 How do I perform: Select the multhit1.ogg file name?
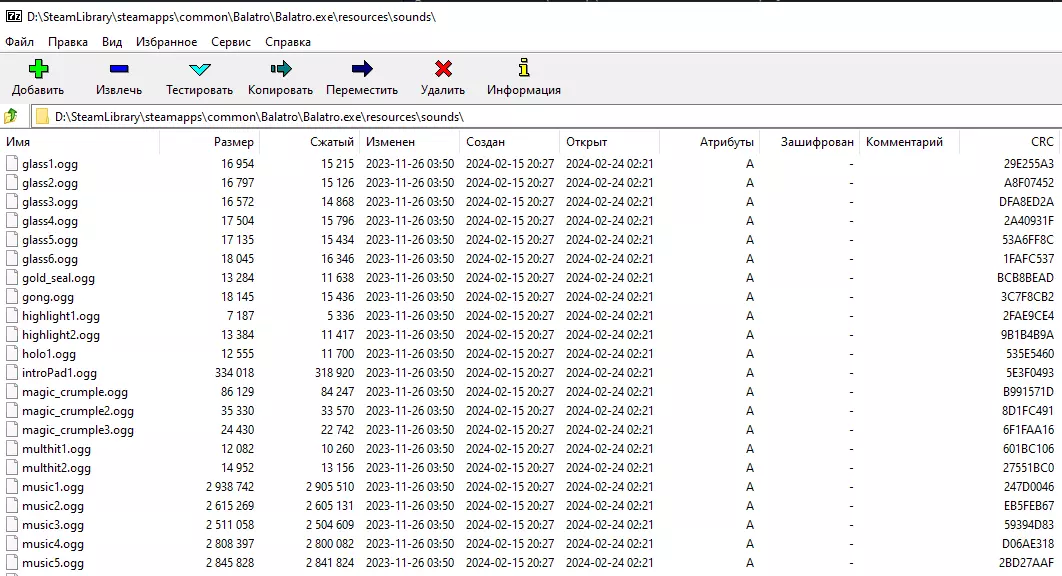(x=56, y=449)
